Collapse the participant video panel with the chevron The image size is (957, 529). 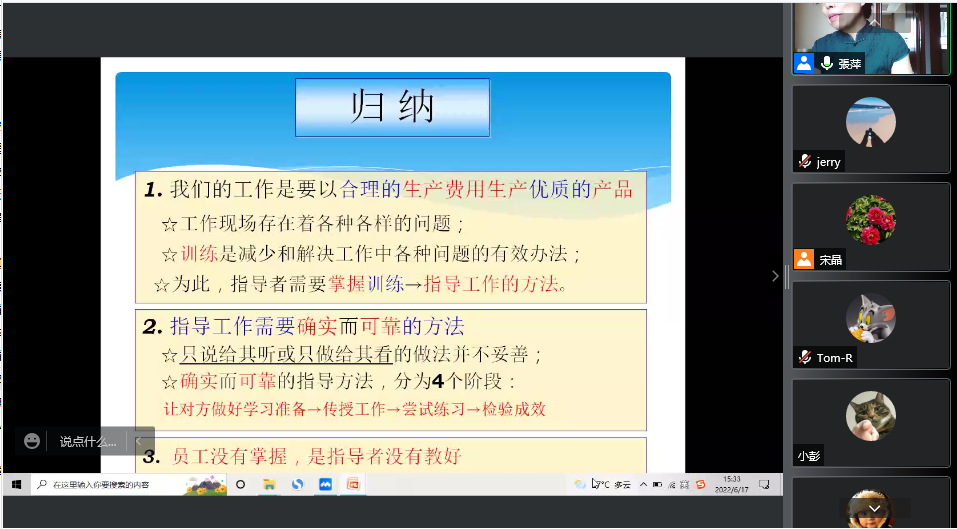click(x=775, y=276)
